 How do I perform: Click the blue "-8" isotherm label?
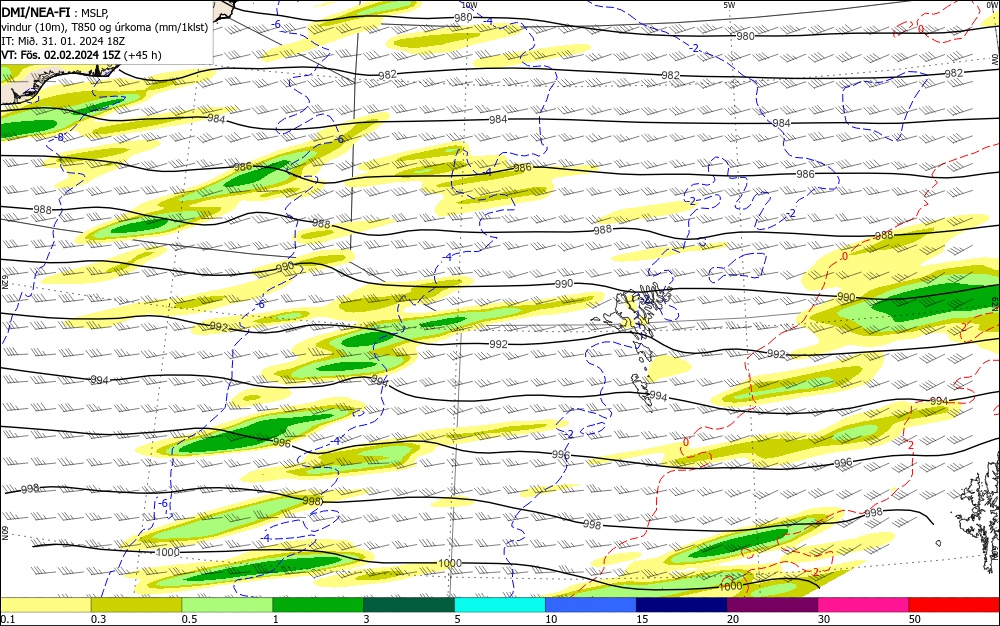tap(59, 138)
